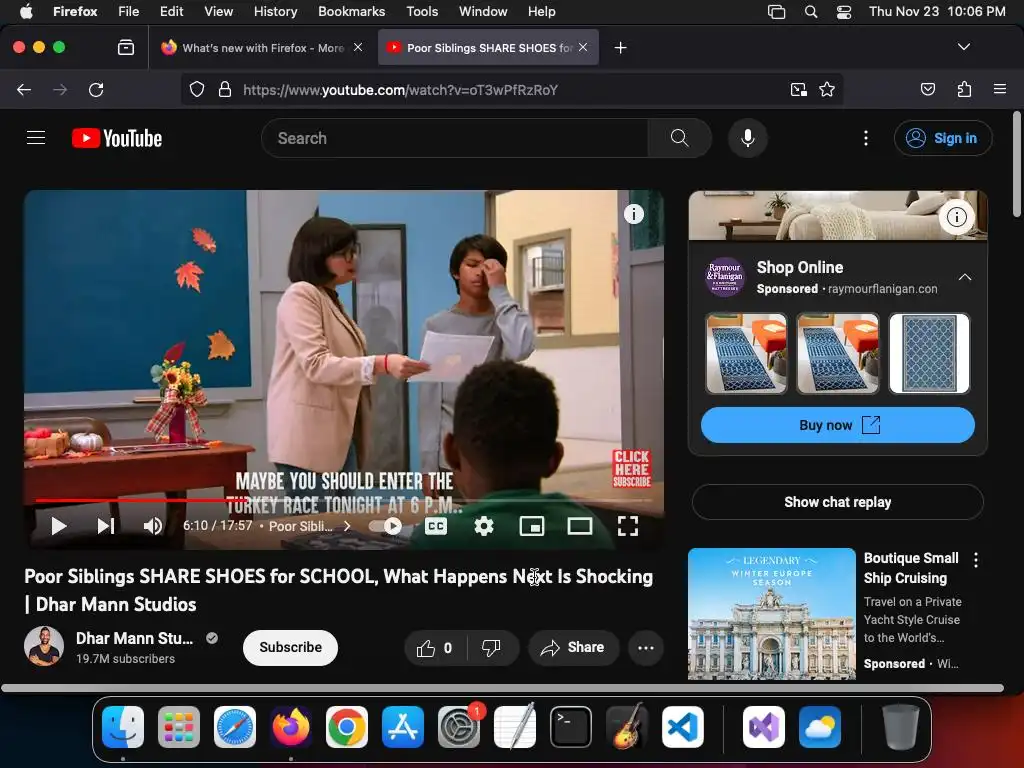
Task: Mute the video volume speaker icon
Action: [x=153, y=526]
